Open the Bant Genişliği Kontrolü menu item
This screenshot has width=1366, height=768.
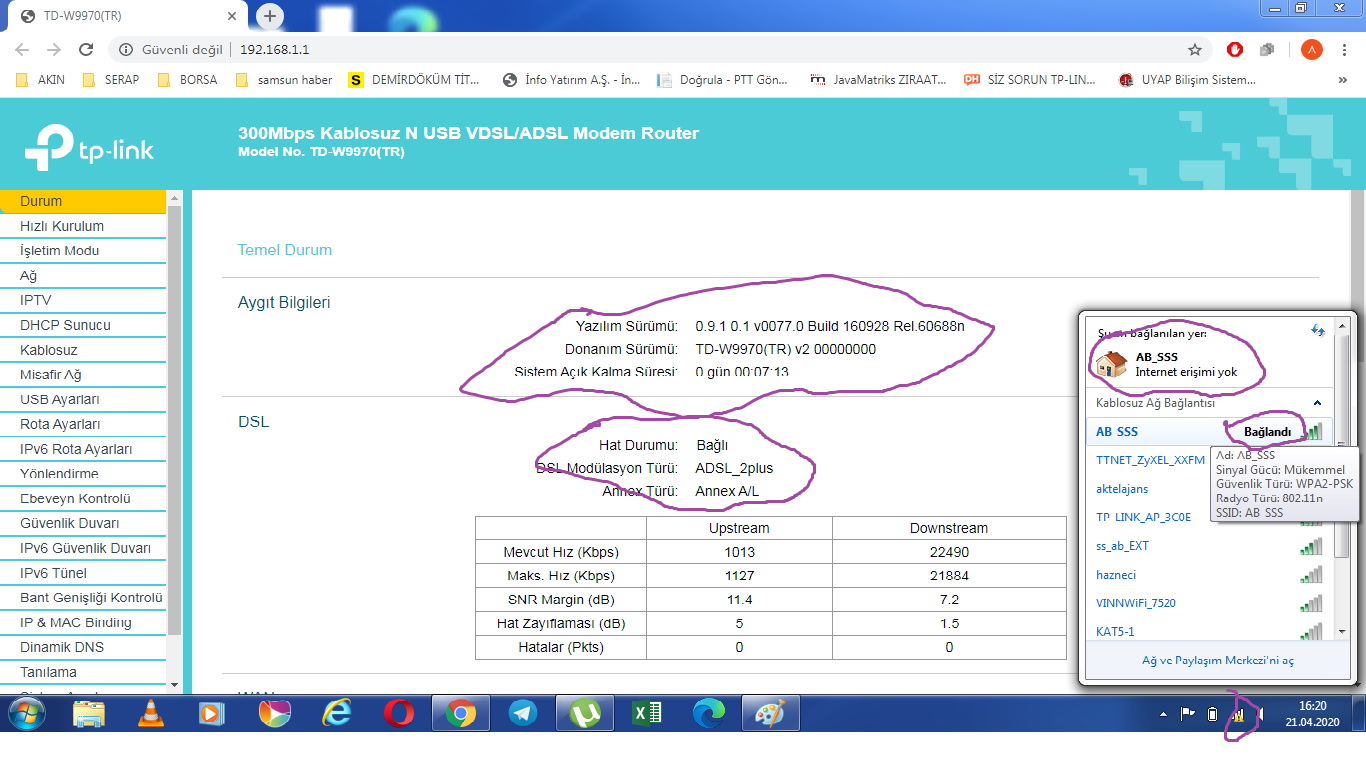(x=83, y=597)
